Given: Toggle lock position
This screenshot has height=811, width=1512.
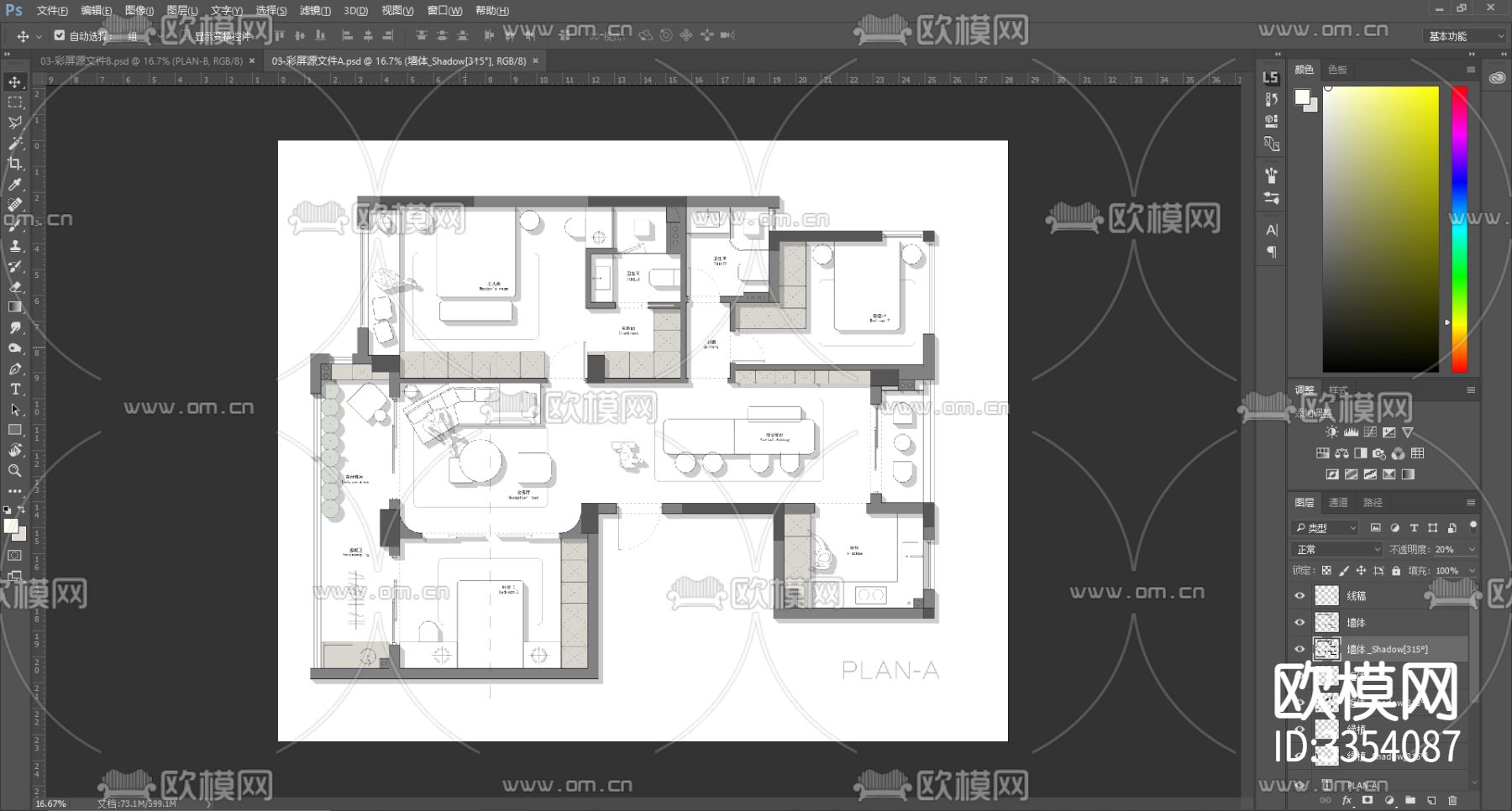Looking at the screenshot, I should [x=1361, y=570].
